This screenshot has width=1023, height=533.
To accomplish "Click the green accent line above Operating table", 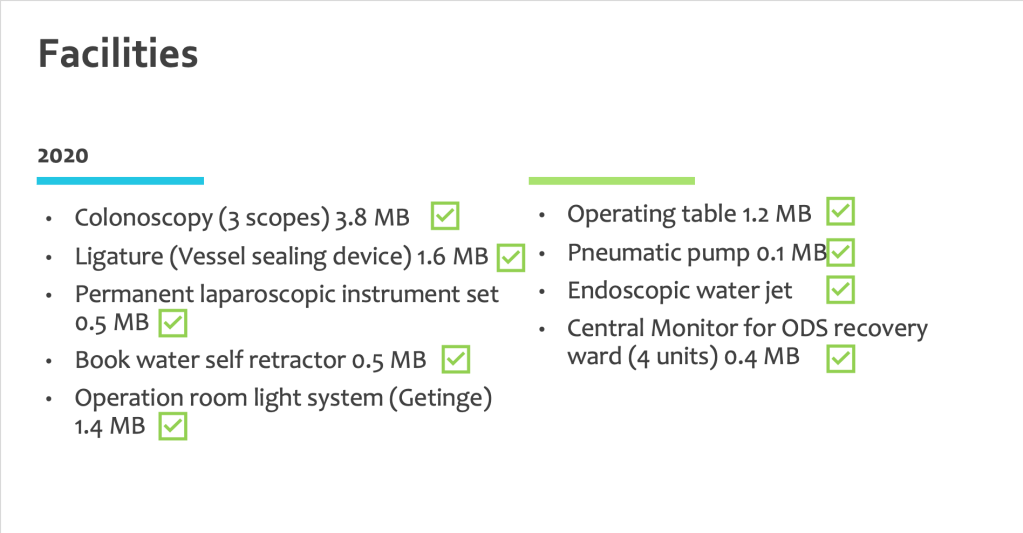I will (x=611, y=181).
